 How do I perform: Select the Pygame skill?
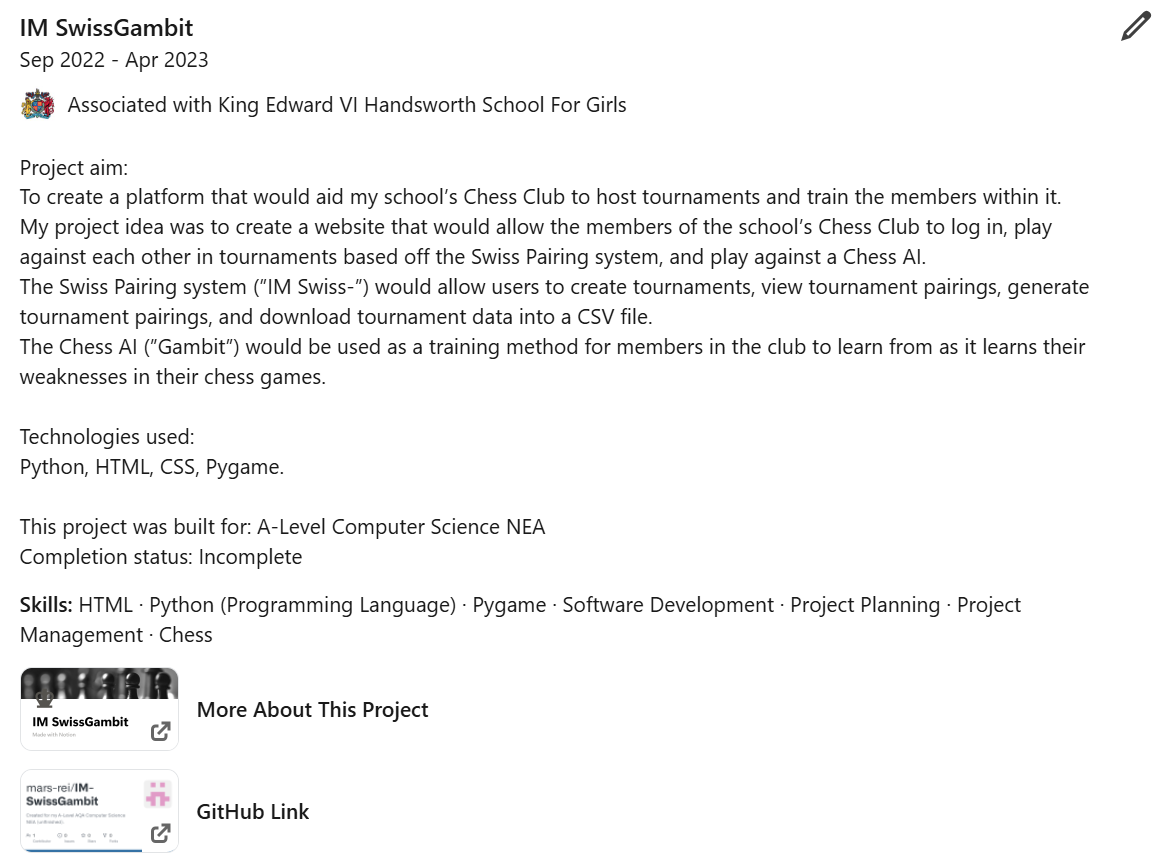(509, 605)
